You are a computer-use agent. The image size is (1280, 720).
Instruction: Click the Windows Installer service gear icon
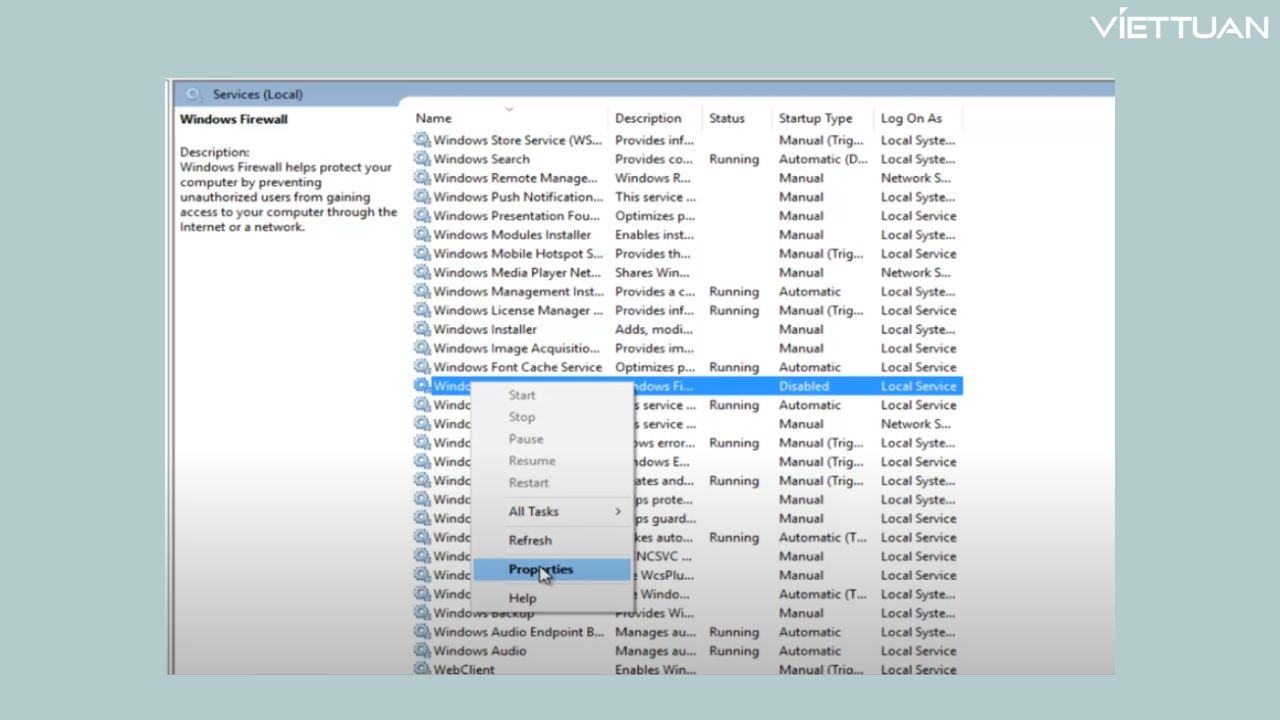coord(422,329)
